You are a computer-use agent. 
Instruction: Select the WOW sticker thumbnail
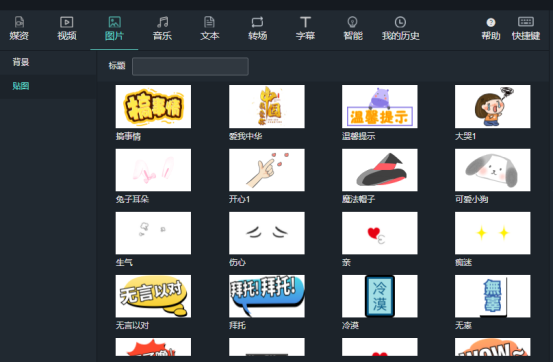click(x=493, y=347)
